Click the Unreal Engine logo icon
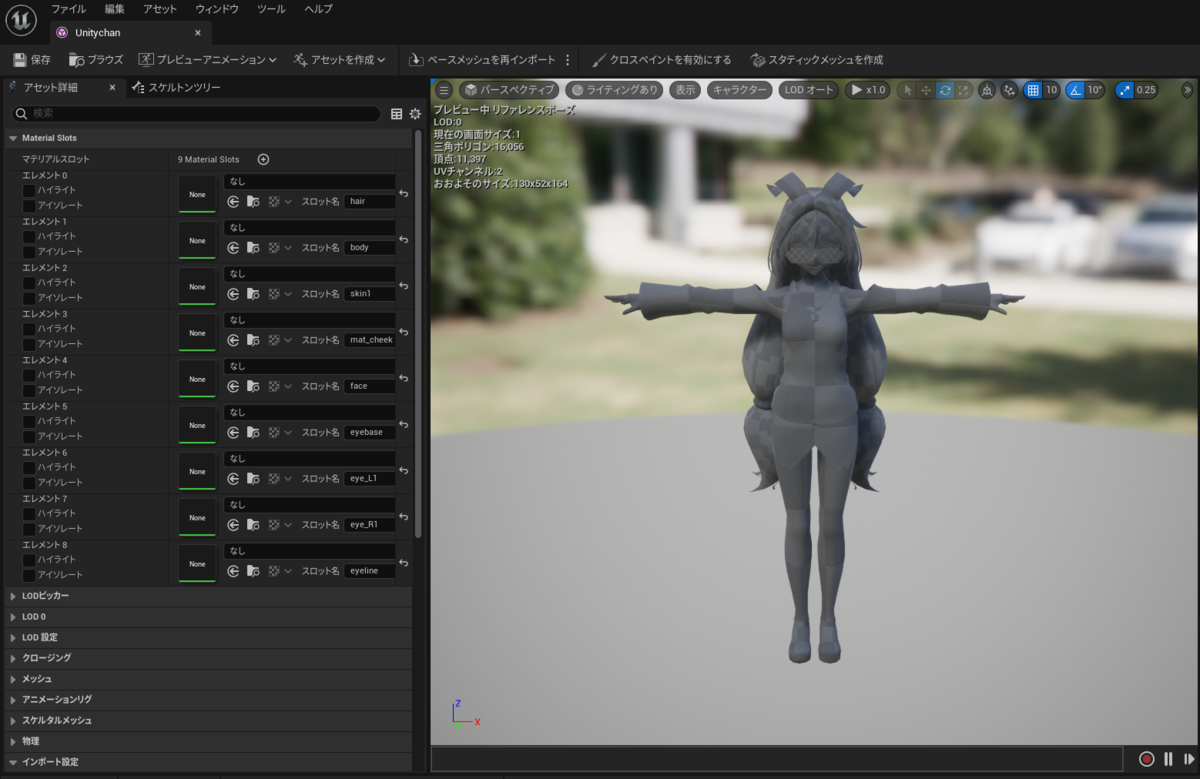 pyautogui.click(x=21, y=20)
